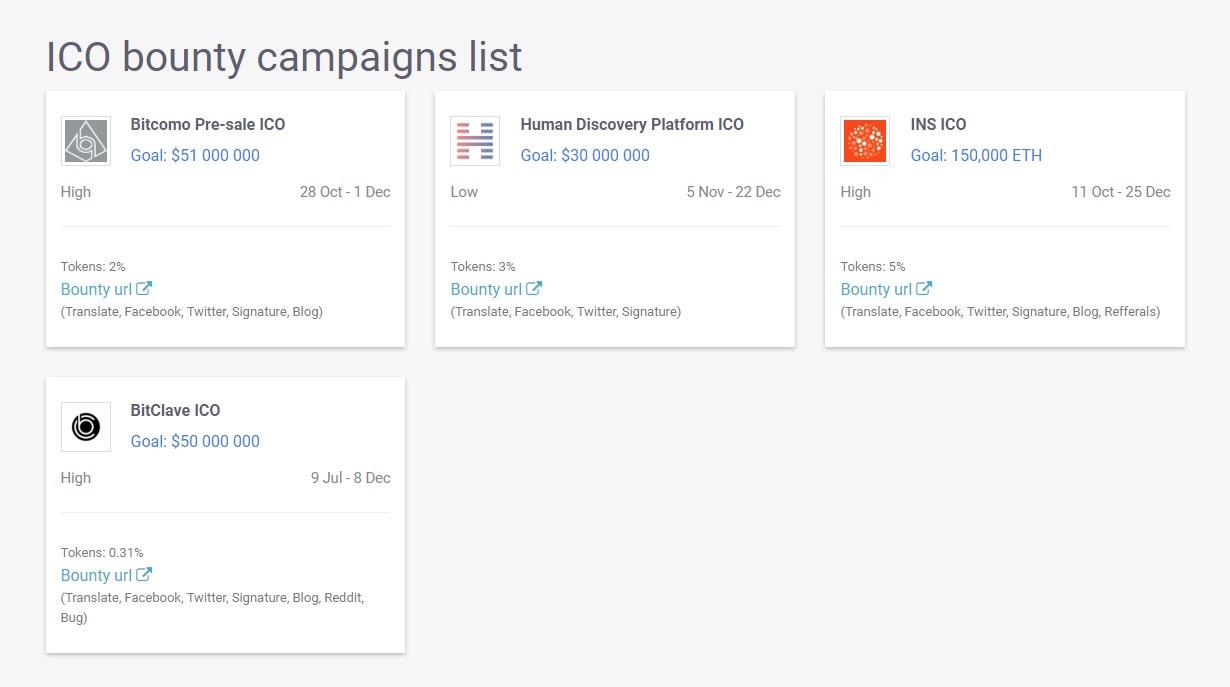Viewport: 1230px width, 687px height.
Task: Click the Human Discovery Platform logo
Action: coord(475,141)
